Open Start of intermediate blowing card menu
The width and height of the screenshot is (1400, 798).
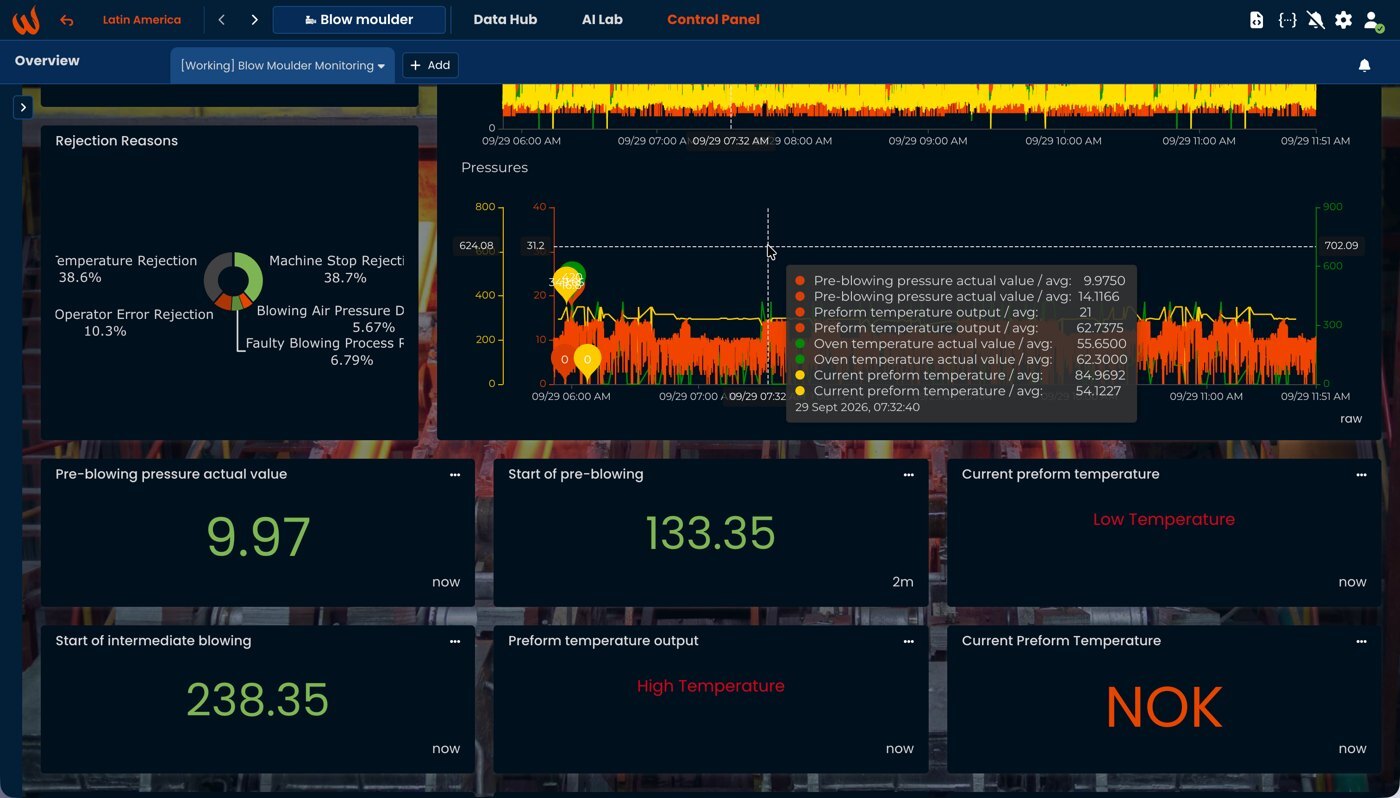pos(455,641)
